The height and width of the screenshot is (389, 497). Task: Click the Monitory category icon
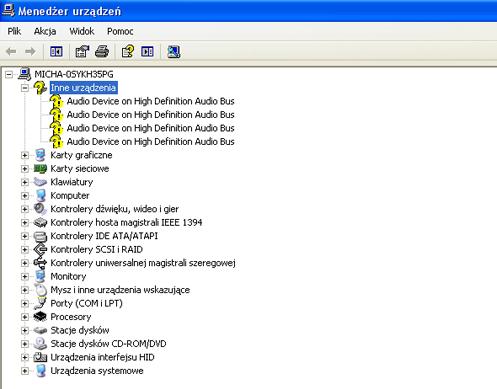point(40,276)
